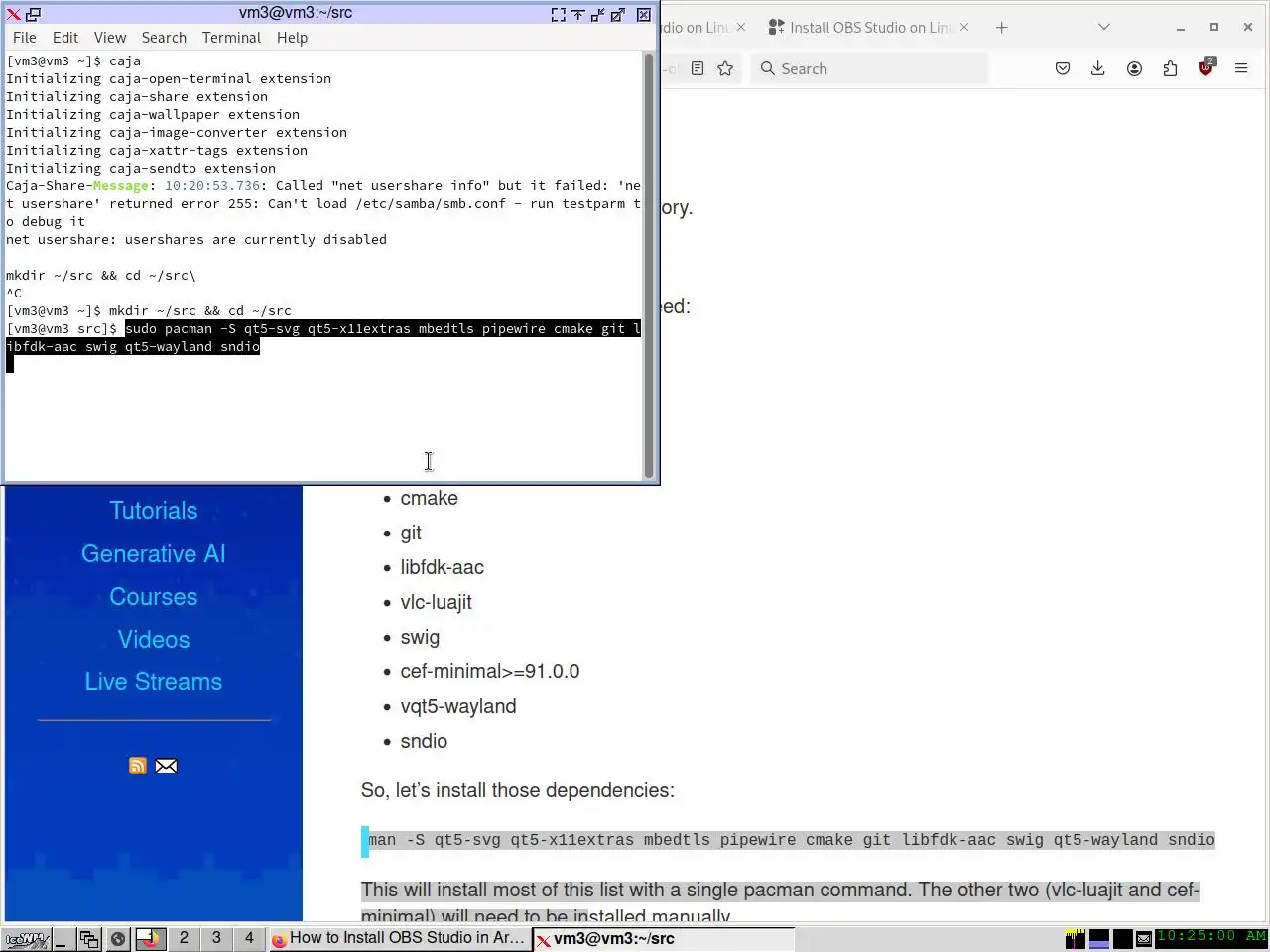
Task: Open terminal window menu X icon
Action: [x=13, y=14]
